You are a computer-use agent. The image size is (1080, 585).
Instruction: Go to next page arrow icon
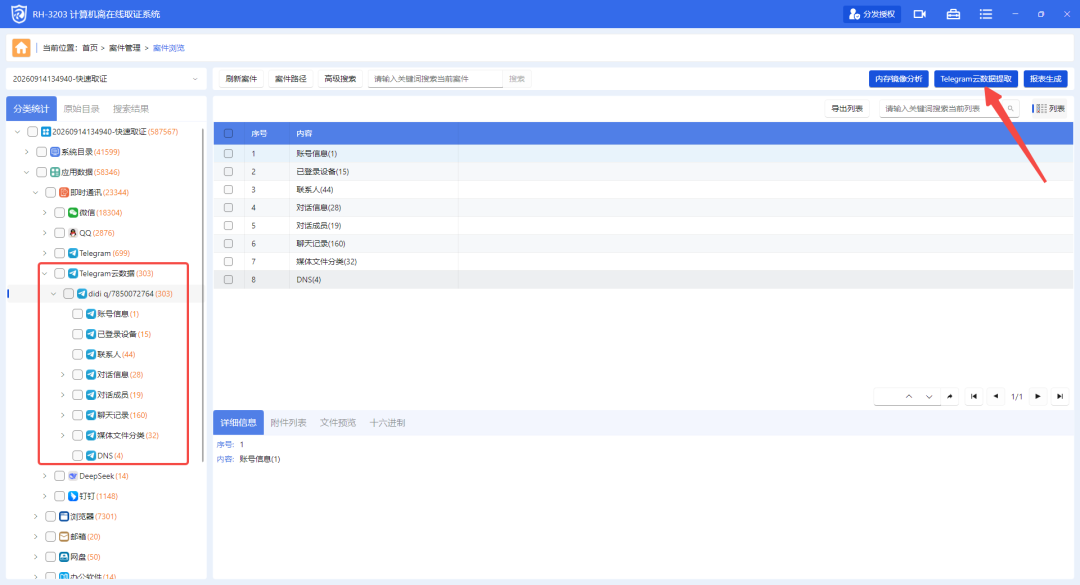(x=1038, y=396)
